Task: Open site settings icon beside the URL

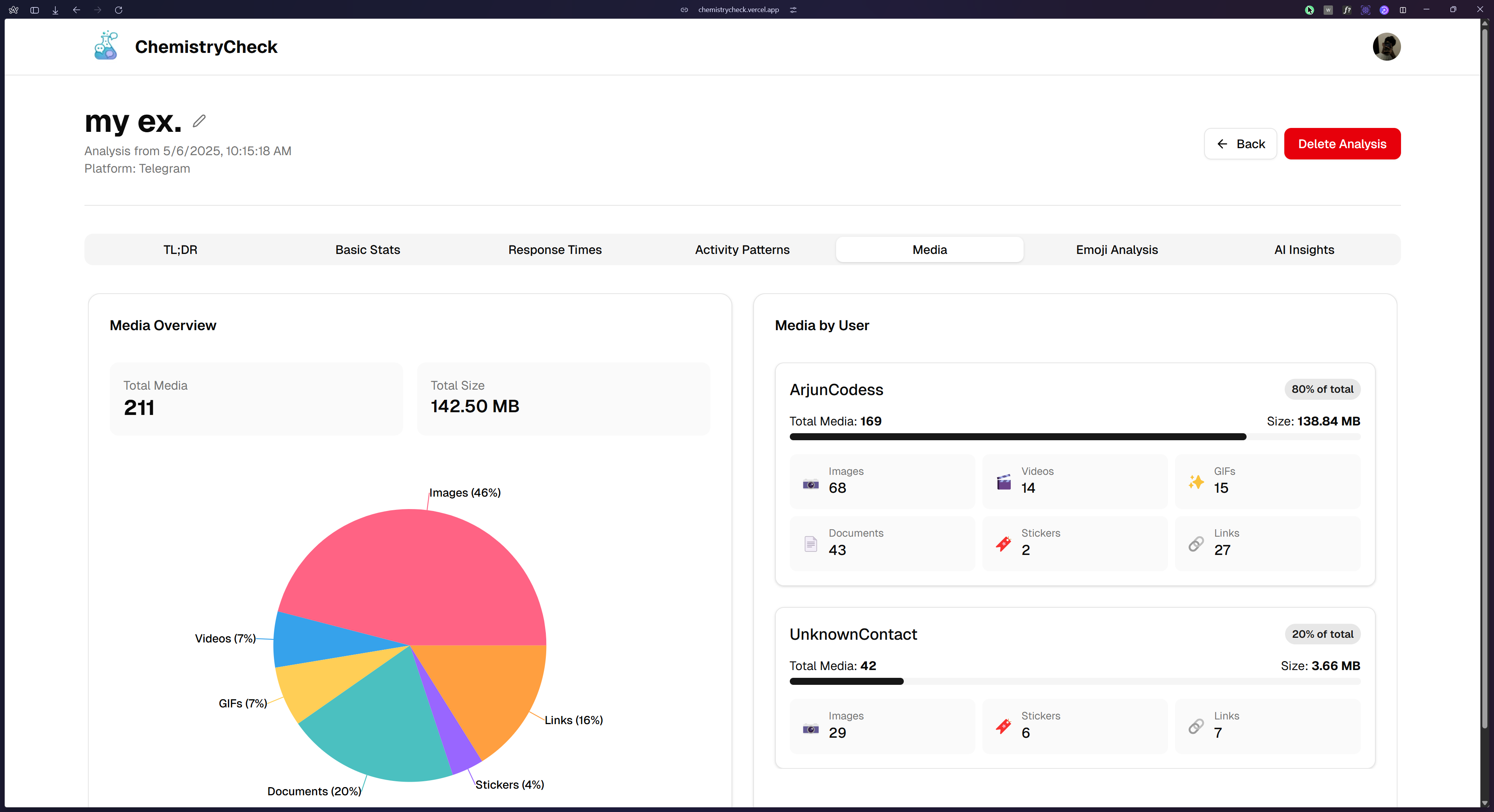Action: click(793, 10)
